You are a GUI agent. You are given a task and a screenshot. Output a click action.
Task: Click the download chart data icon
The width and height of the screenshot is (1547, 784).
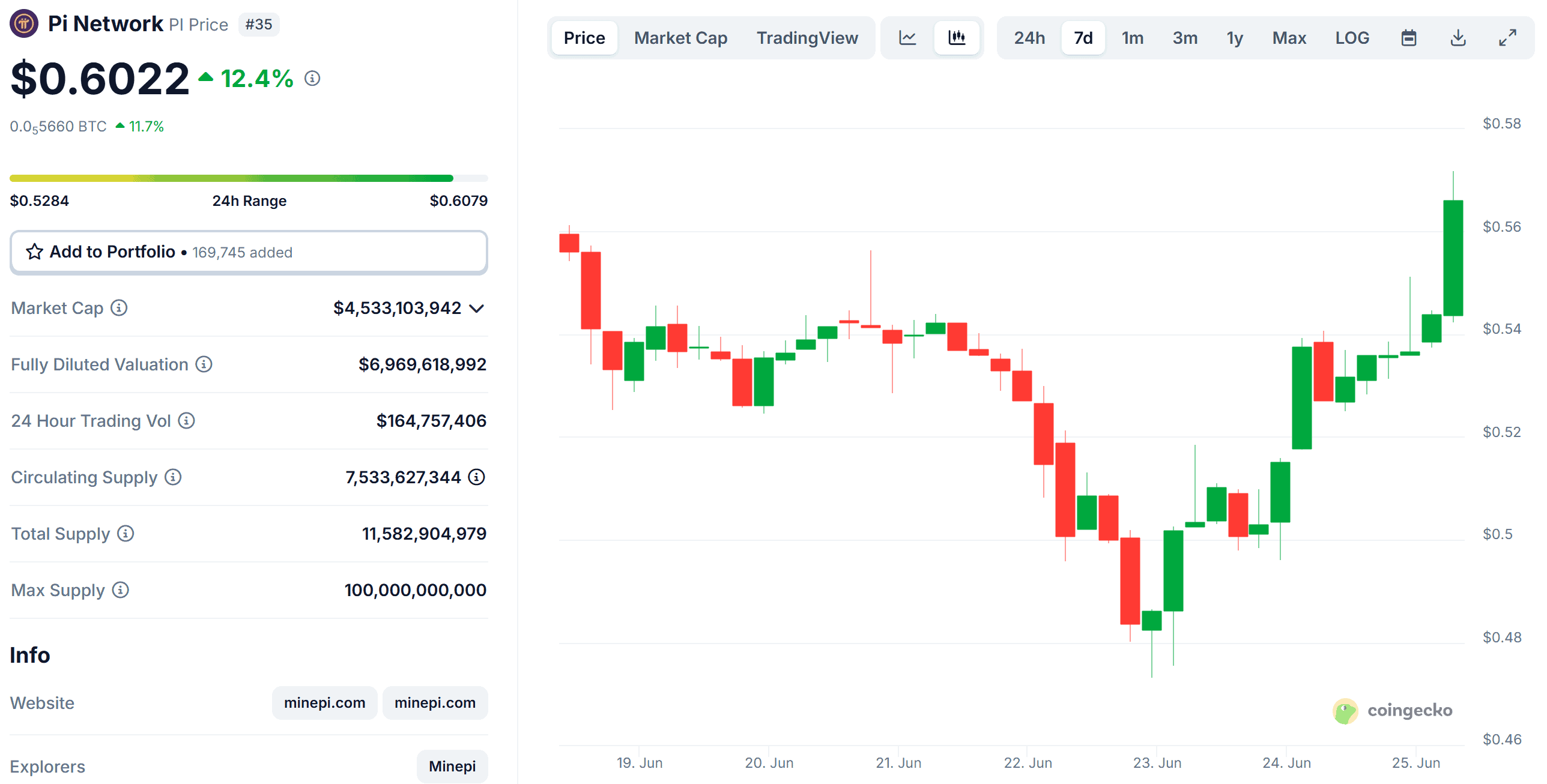tap(1458, 38)
